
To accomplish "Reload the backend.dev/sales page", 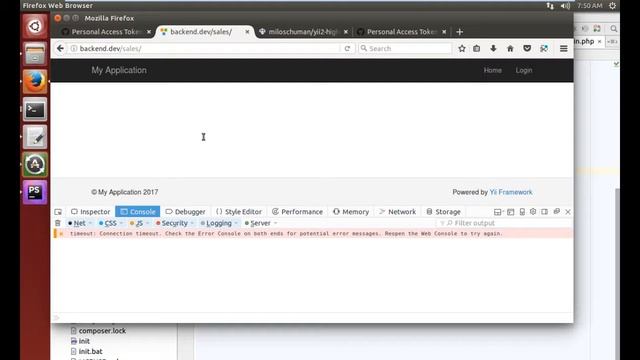I will tap(347, 48).
